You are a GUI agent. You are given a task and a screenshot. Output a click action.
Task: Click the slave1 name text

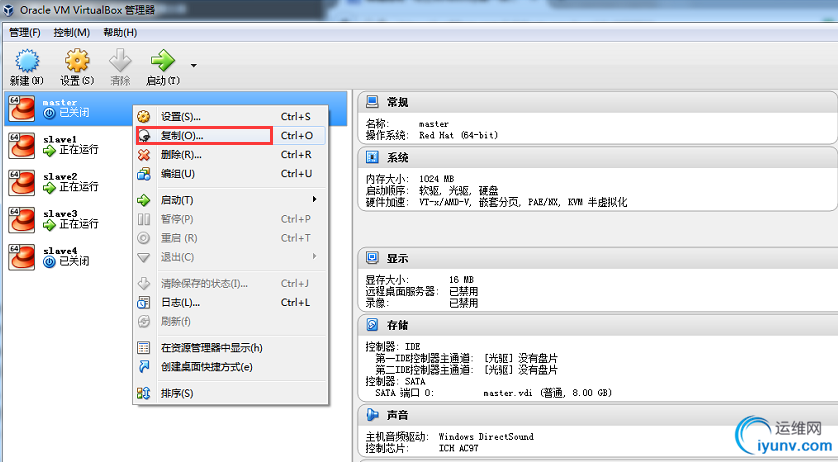tap(60, 140)
